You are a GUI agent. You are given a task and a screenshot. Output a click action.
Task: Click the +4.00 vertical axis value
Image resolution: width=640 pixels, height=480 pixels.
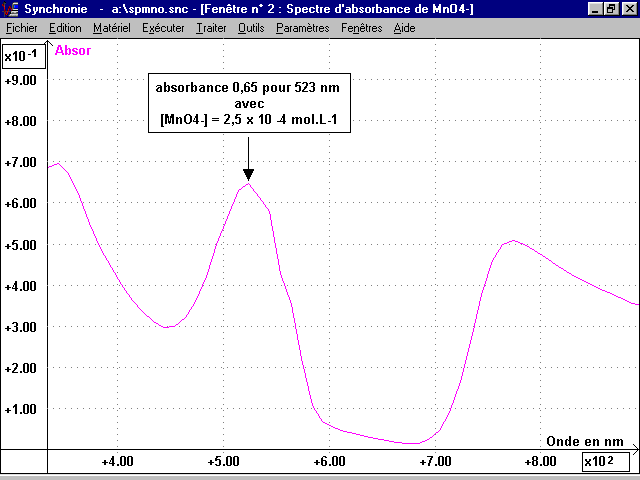pyautogui.click(x=20, y=286)
